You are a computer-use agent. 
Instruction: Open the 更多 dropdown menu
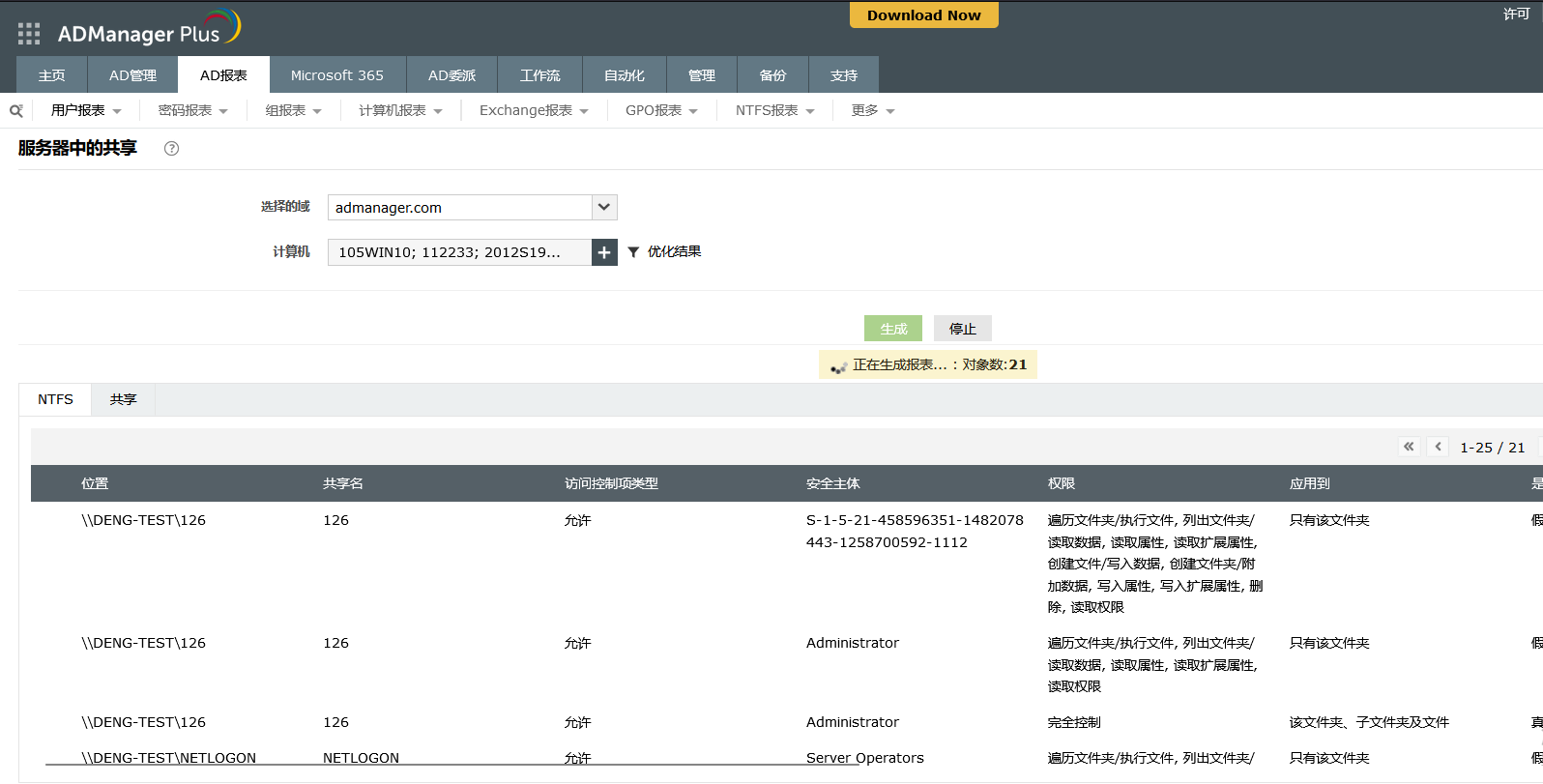click(872, 111)
